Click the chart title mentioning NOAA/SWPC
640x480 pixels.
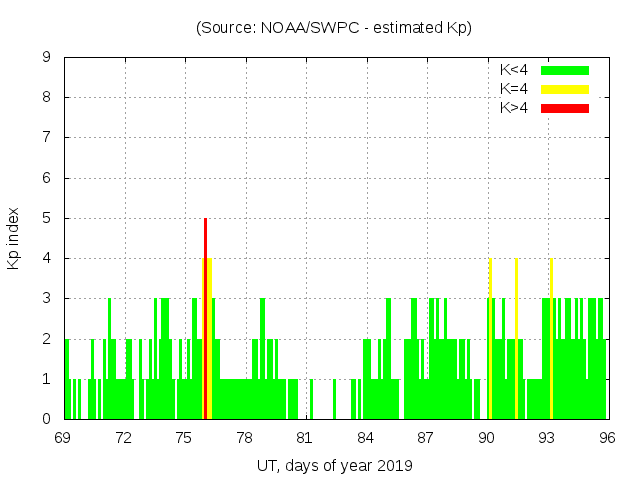(x=334, y=28)
